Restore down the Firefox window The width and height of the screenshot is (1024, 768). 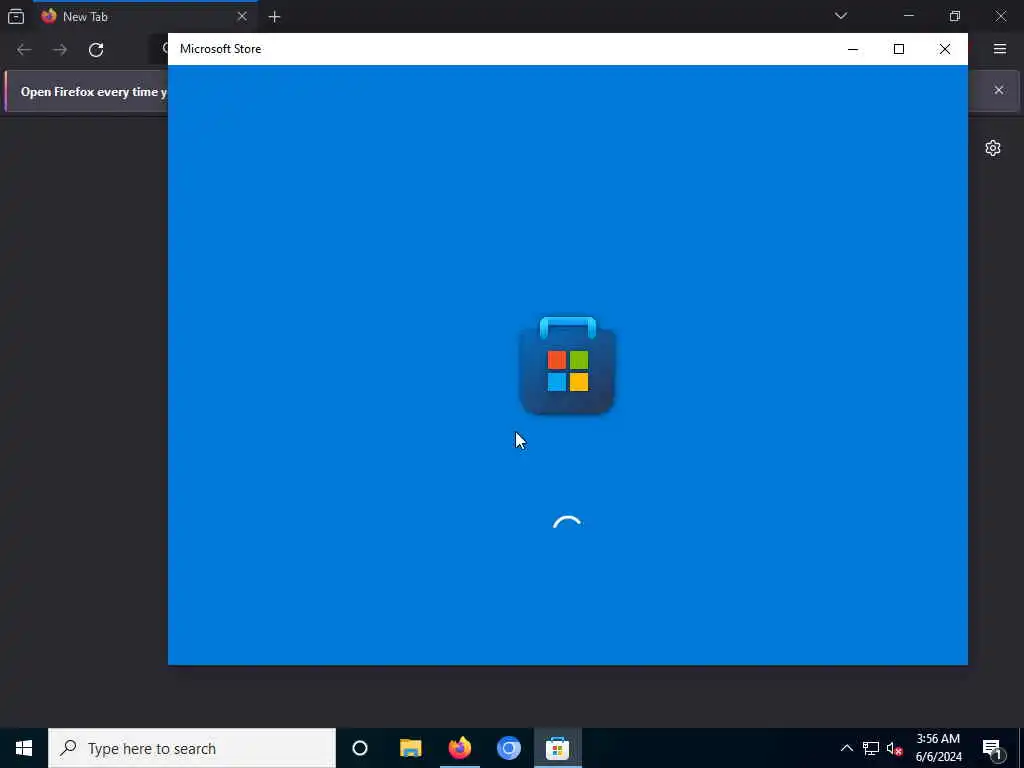(x=955, y=16)
